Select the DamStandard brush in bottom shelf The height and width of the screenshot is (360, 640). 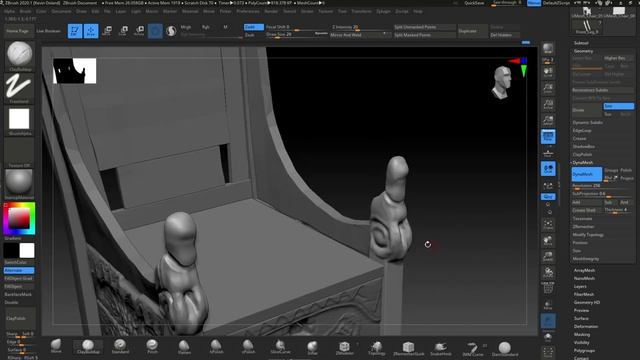(504, 348)
